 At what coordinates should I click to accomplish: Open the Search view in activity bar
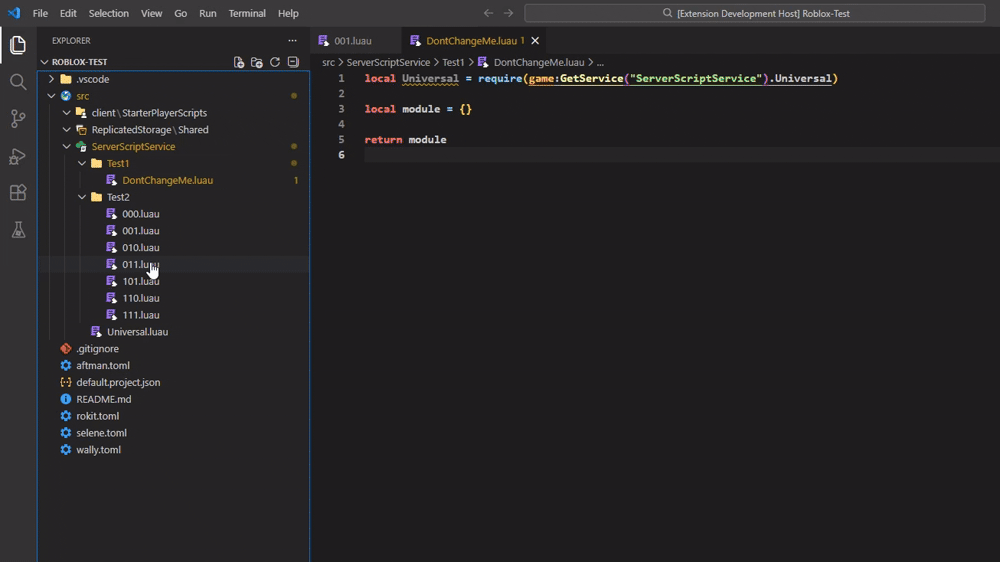pyautogui.click(x=18, y=82)
